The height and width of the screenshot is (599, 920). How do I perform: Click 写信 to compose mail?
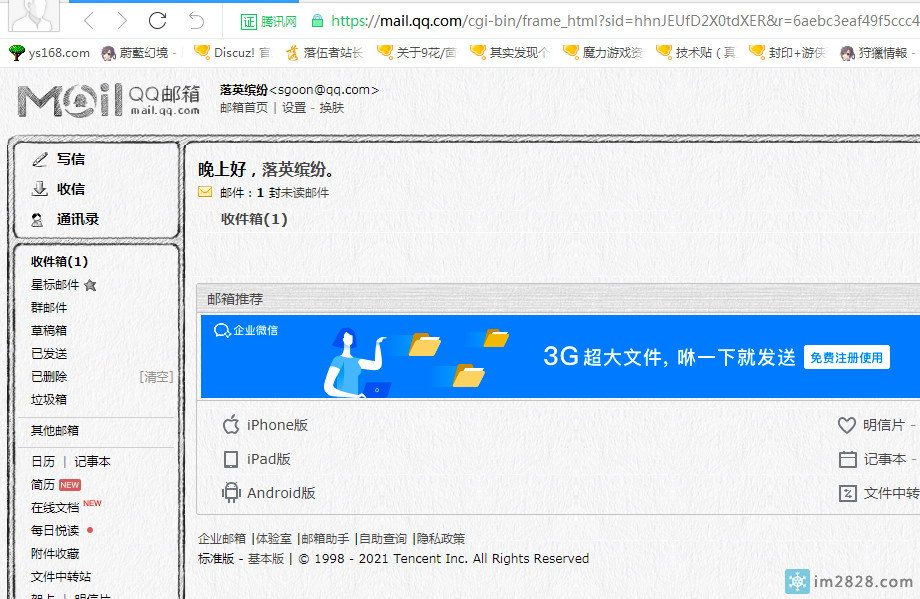[70, 159]
